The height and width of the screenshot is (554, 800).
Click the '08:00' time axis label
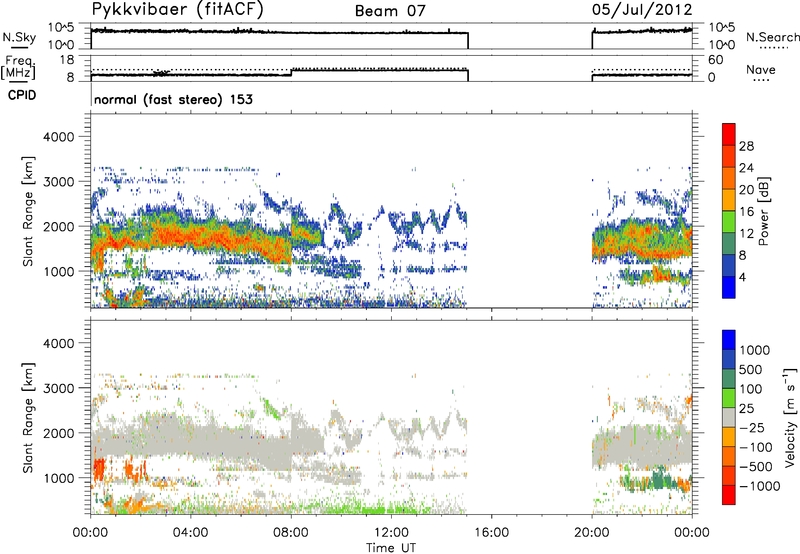291,533
